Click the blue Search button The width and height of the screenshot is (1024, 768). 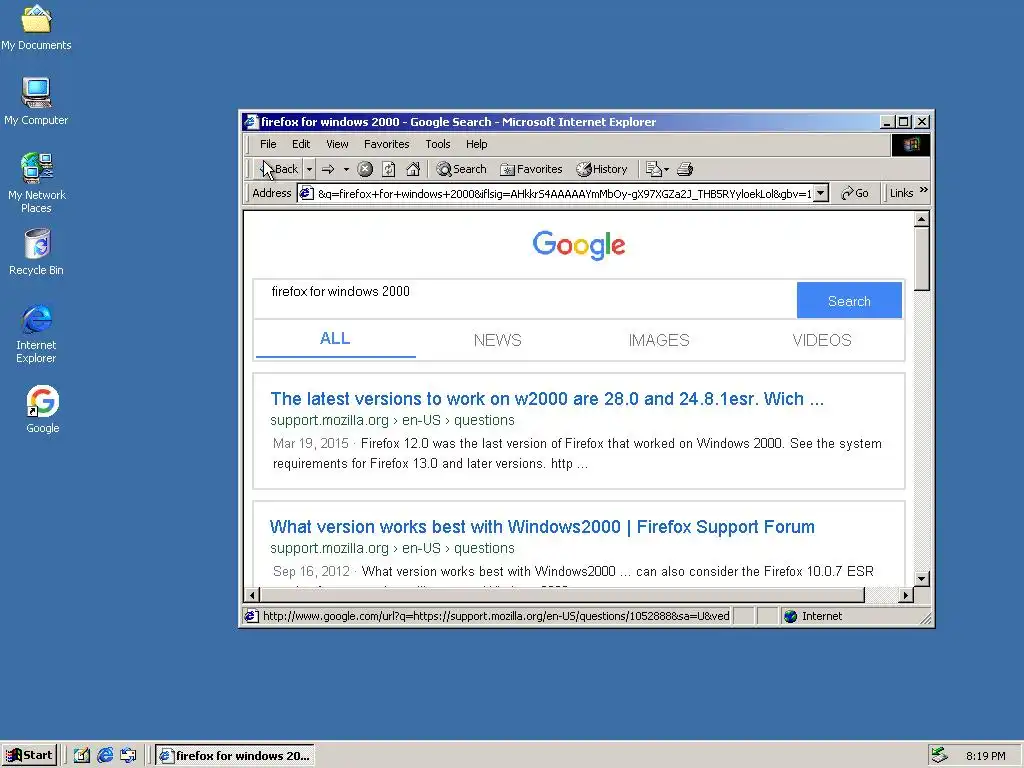(849, 300)
